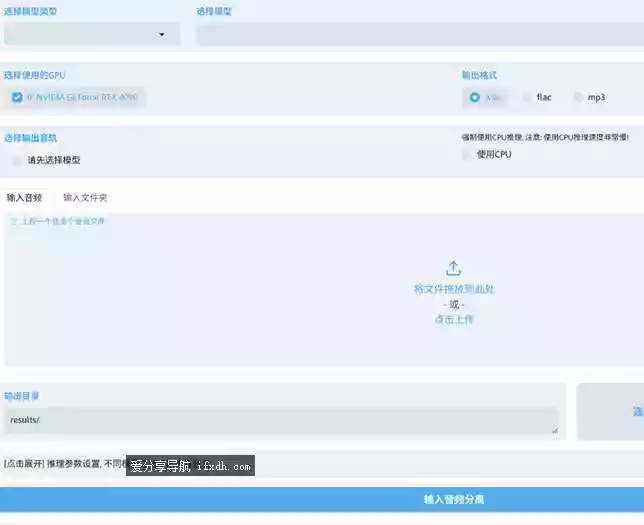
Task: Select the mp3 output format
Action: 578,97
